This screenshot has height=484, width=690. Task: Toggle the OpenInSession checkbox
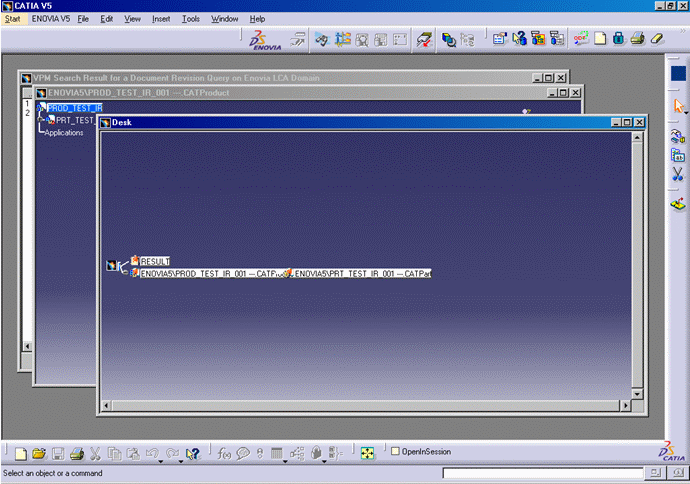[395, 451]
